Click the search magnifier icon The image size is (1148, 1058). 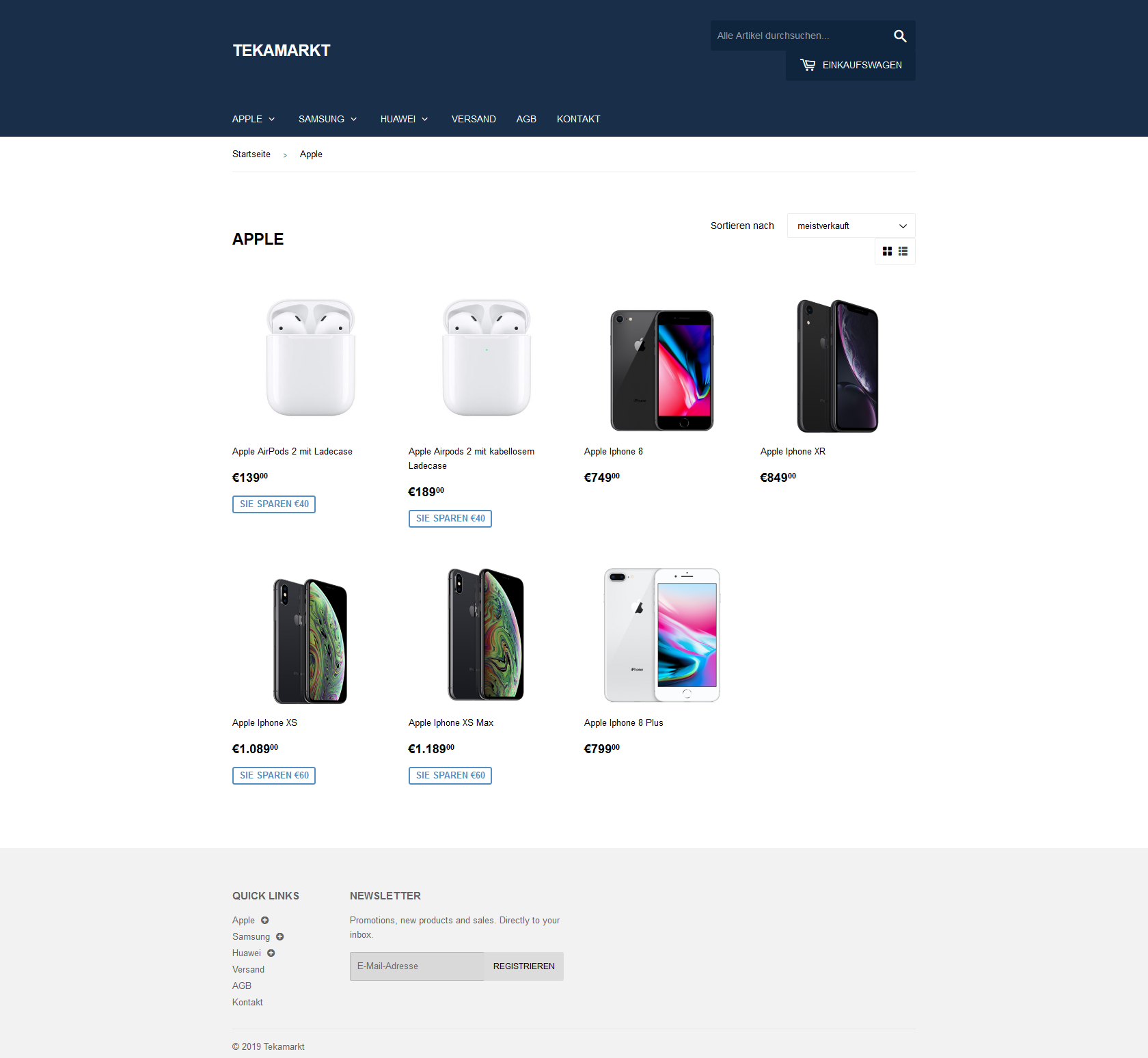[900, 36]
